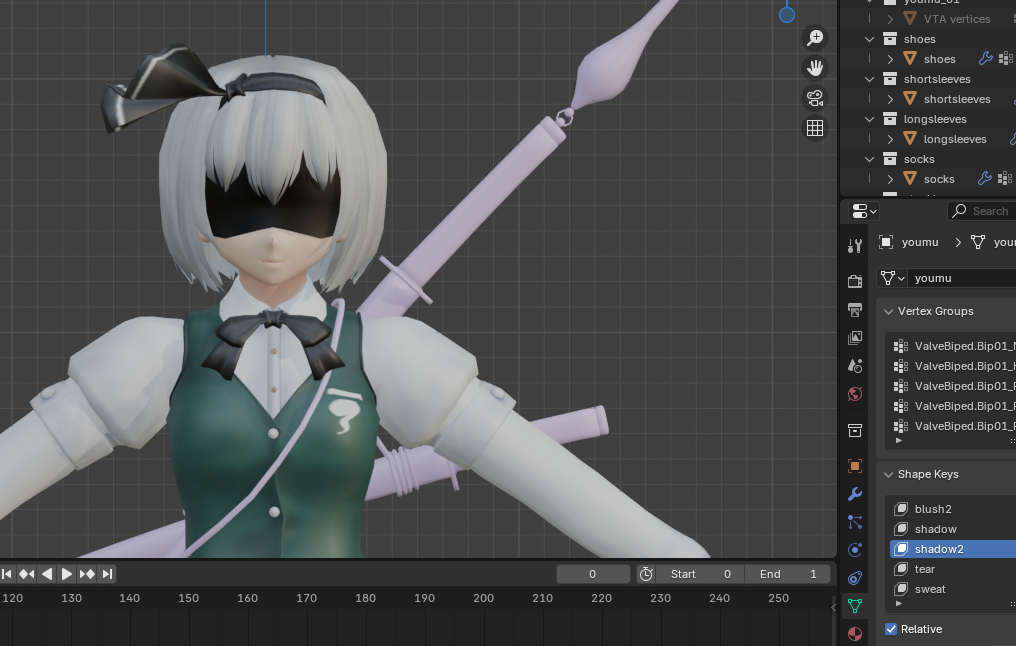Open the Modifiers wrench tab
The image size is (1016, 646).
[x=854, y=494]
